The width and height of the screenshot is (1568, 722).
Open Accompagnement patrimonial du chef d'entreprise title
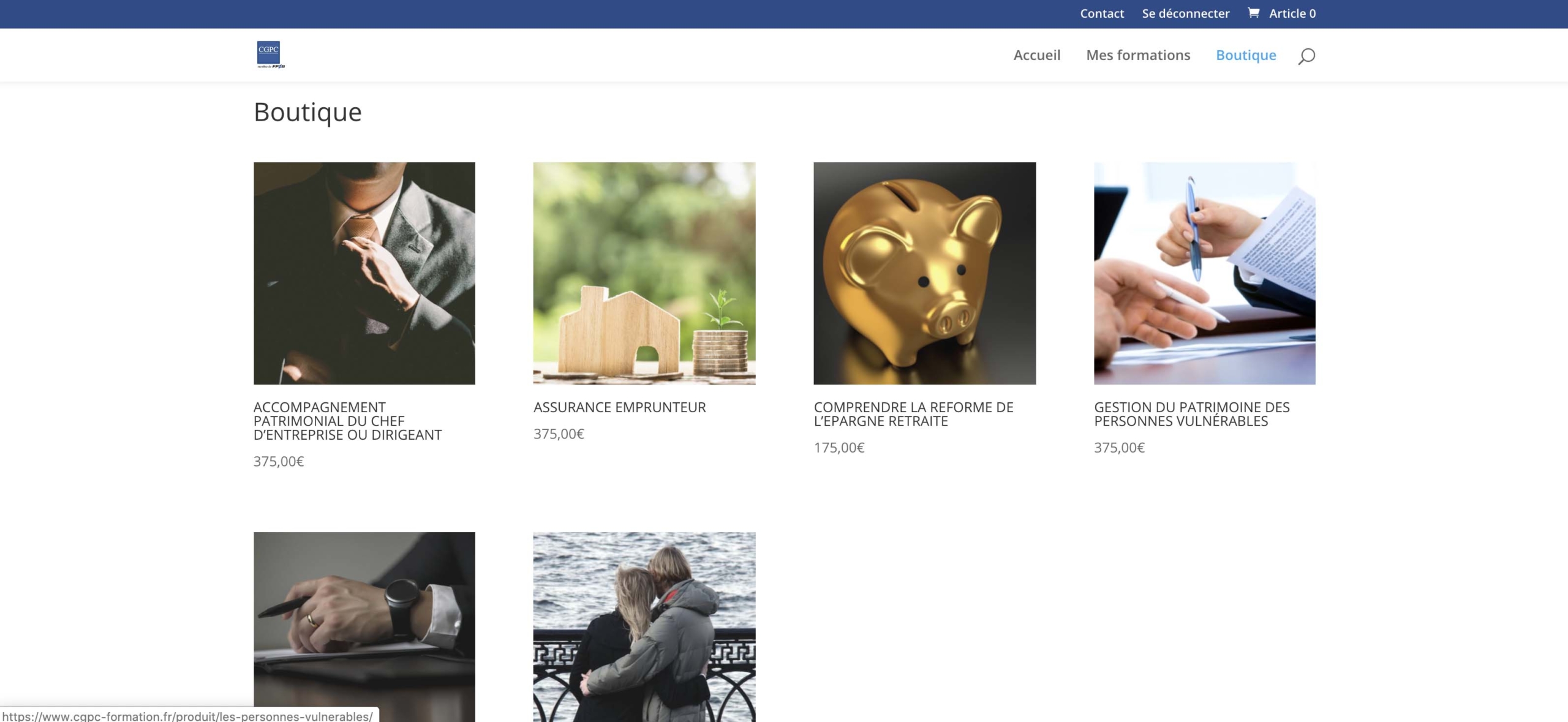click(x=348, y=421)
